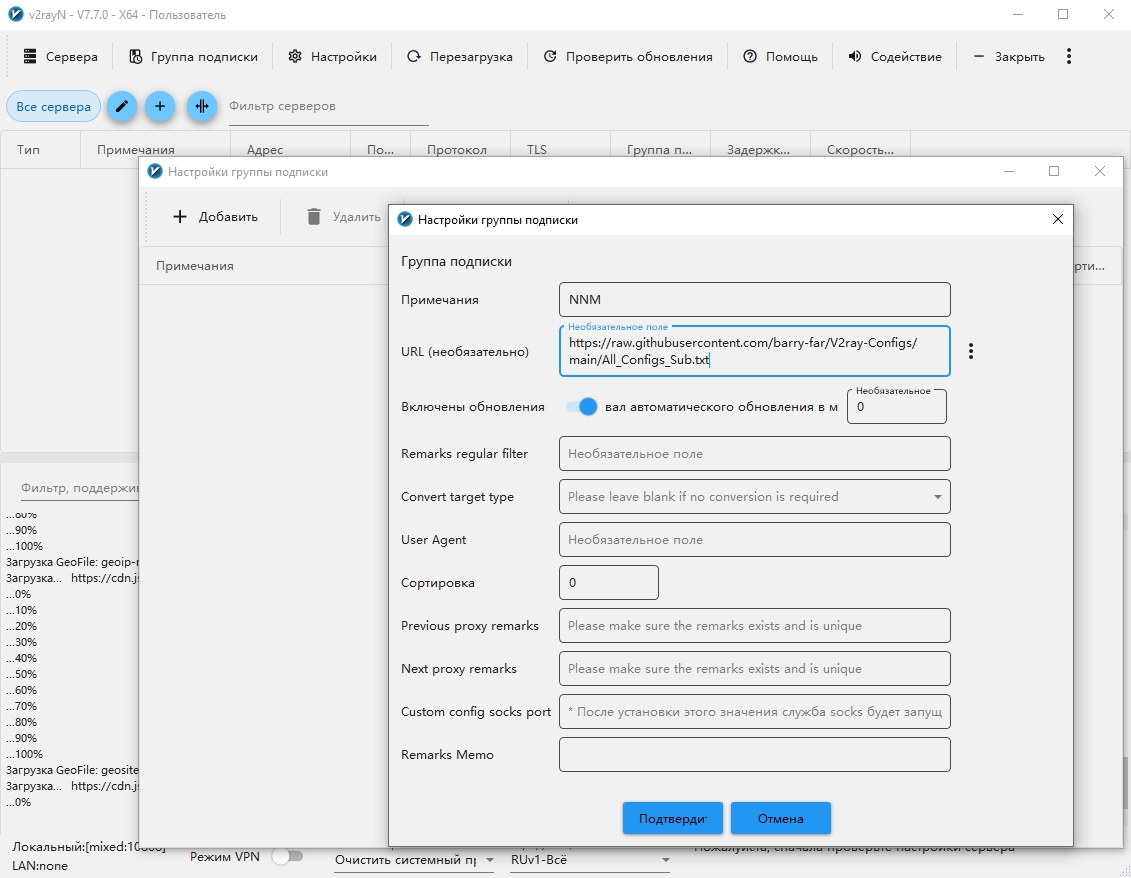Select the Все сервера group chip
Screen dimensions: 1131x878
(53, 107)
